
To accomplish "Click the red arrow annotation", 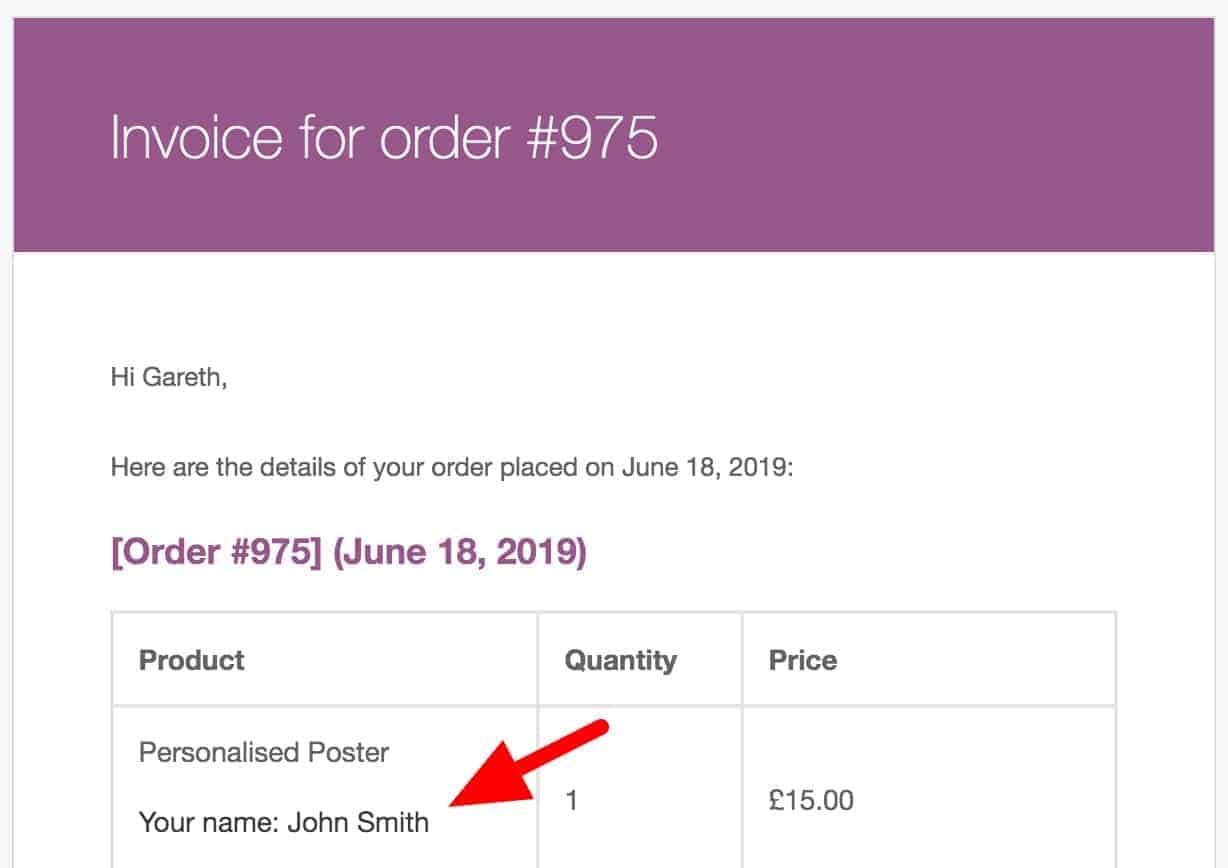I will 528,762.
